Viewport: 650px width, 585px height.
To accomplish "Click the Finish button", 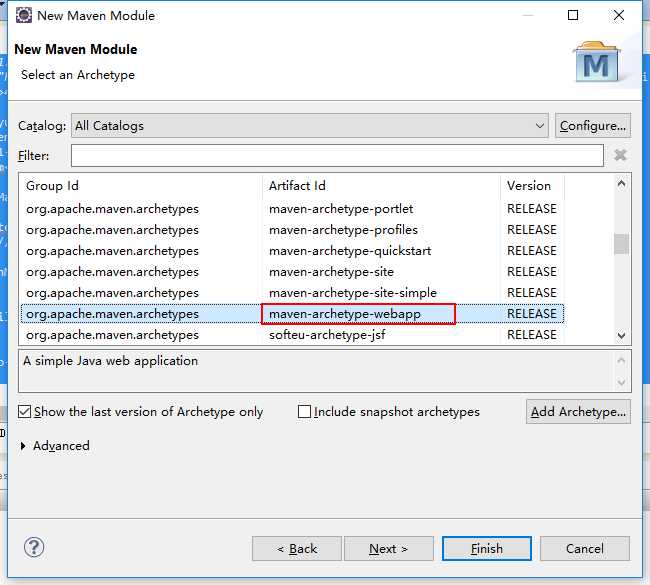I will [487, 549].
